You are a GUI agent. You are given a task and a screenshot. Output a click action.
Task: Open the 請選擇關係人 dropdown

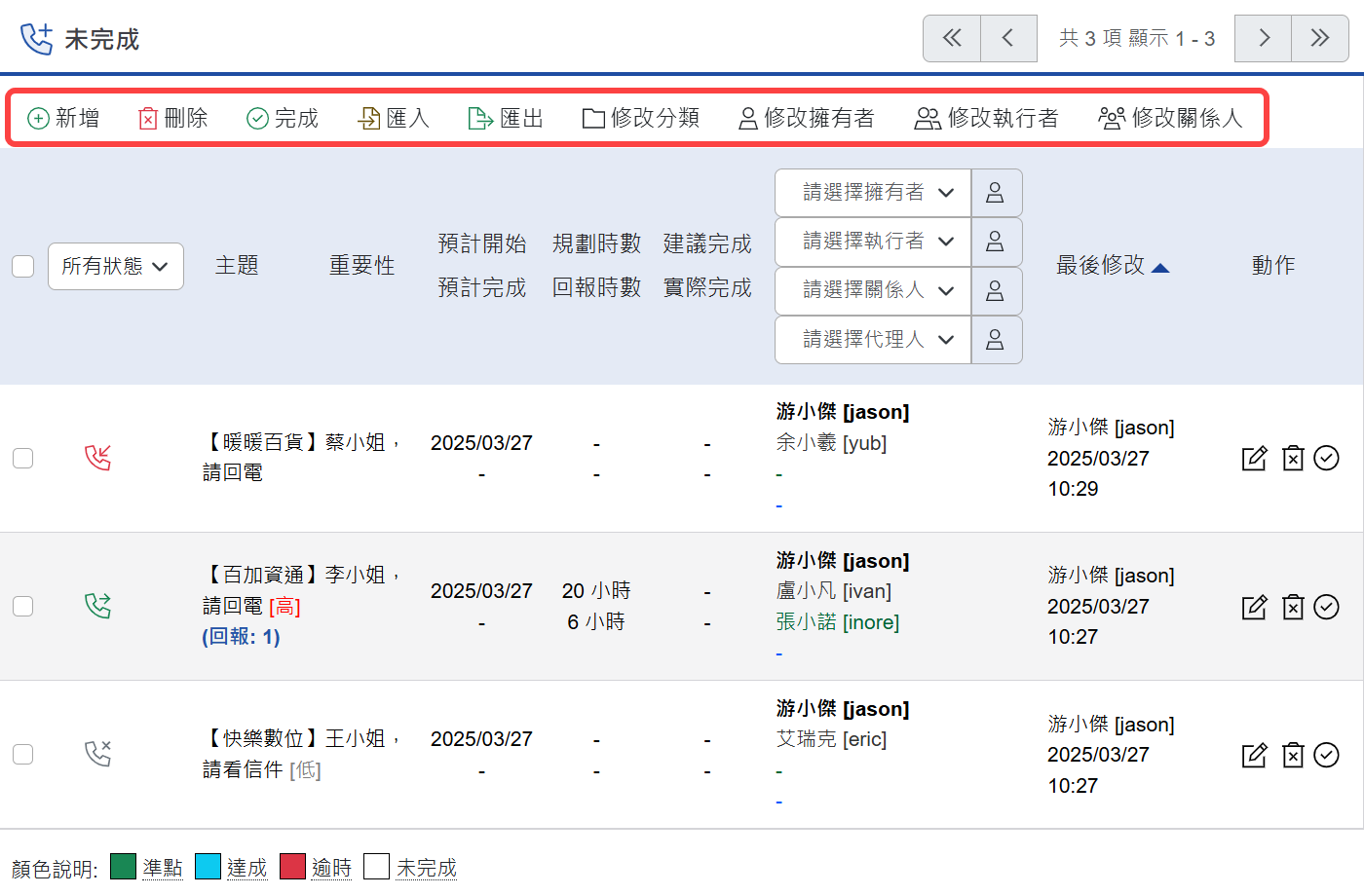click(873, 290)
